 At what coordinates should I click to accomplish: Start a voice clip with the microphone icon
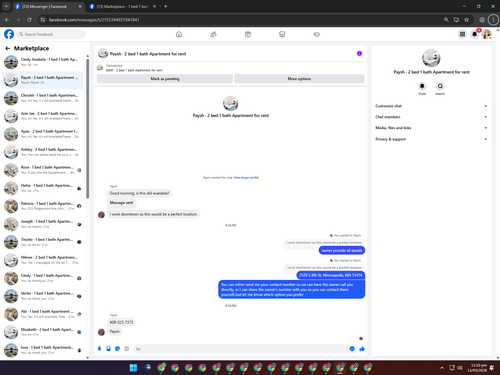(99, 349)
